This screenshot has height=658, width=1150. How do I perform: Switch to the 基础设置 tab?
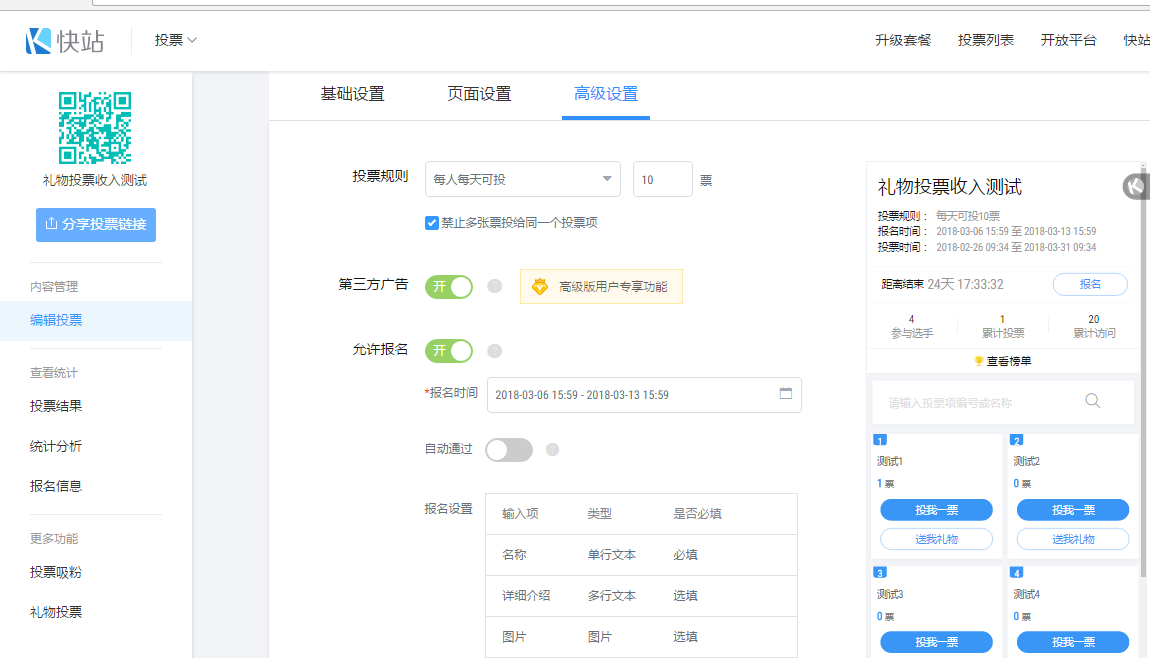(x=352, y=94)
